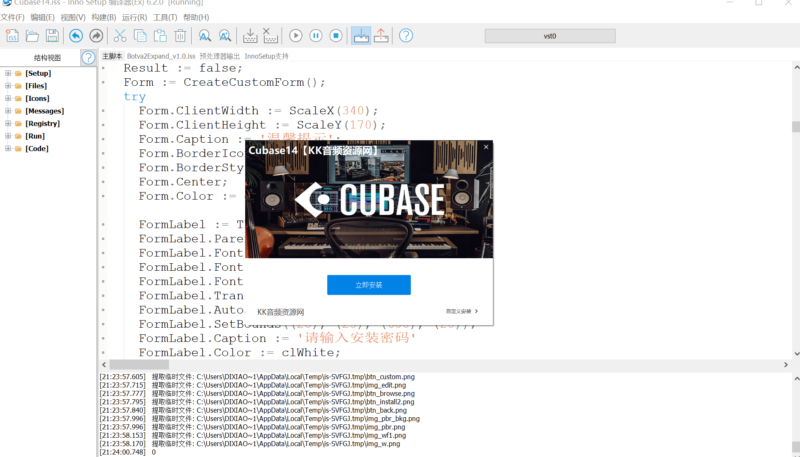Pause the running setup
This screenshot has width=800, height=457.
pos(316,36)
